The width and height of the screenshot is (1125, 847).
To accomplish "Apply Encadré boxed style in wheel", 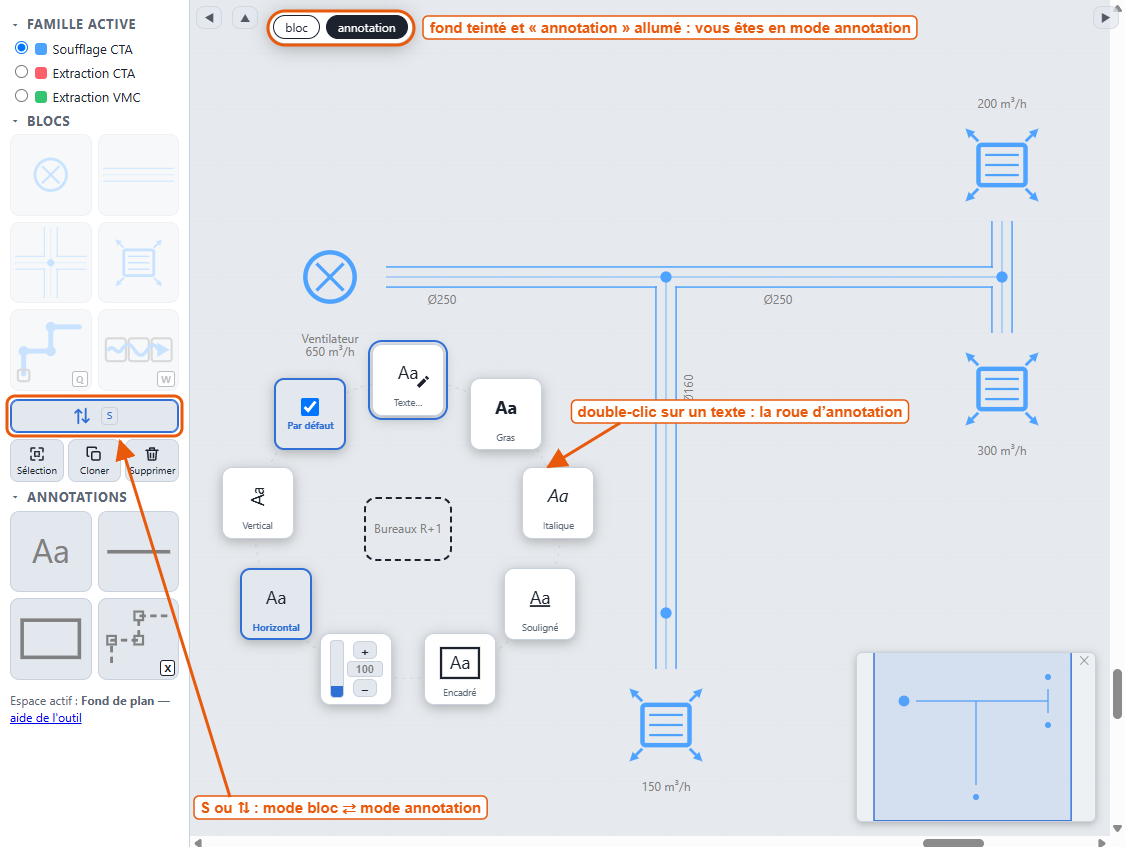I will 460,669.
